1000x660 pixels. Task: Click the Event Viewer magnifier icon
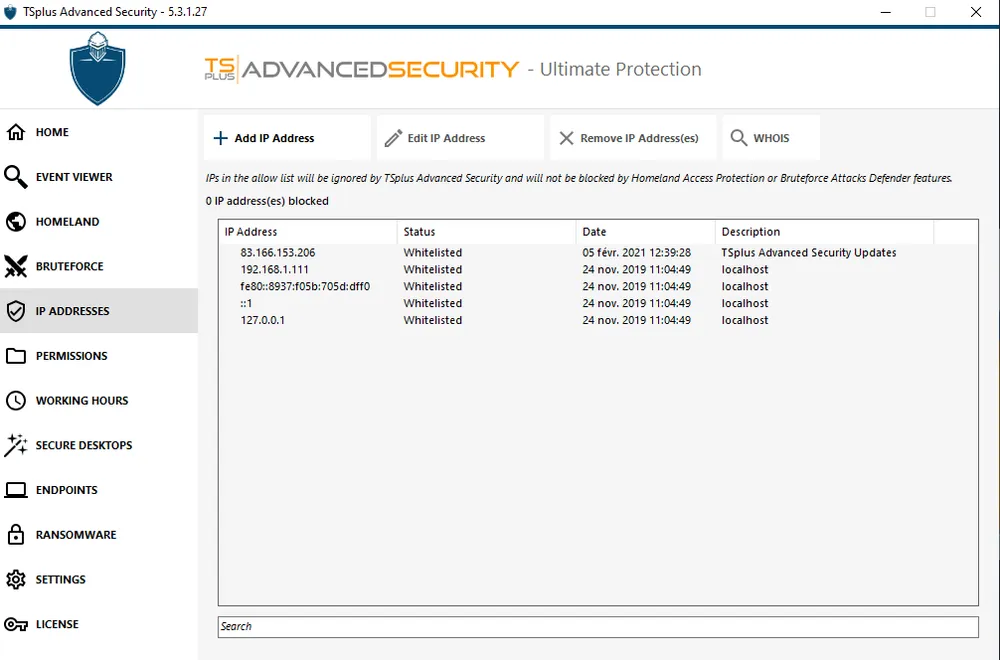tap(16, 177)
